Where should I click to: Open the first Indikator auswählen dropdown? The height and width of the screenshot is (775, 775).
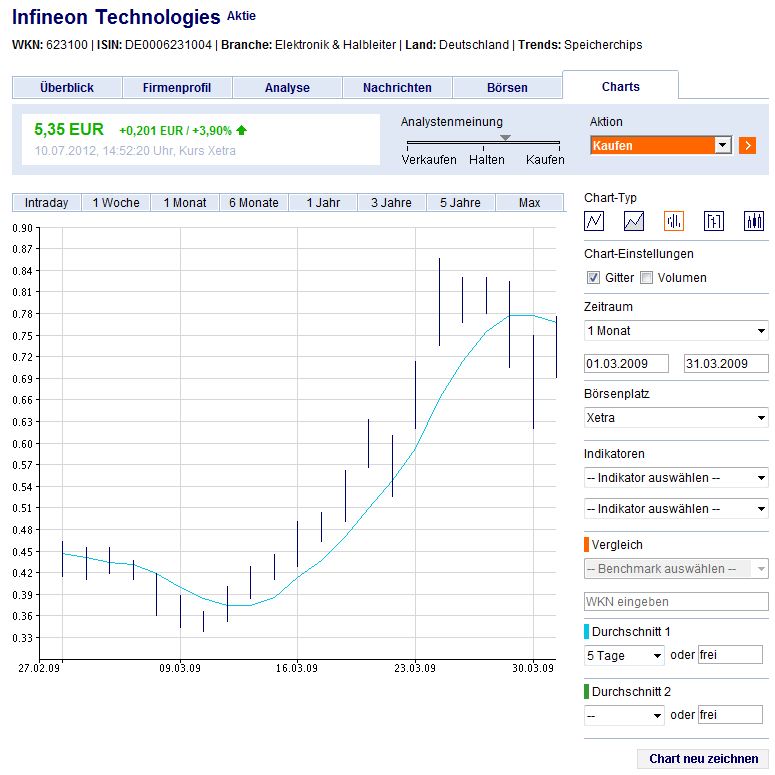(676, 478)
